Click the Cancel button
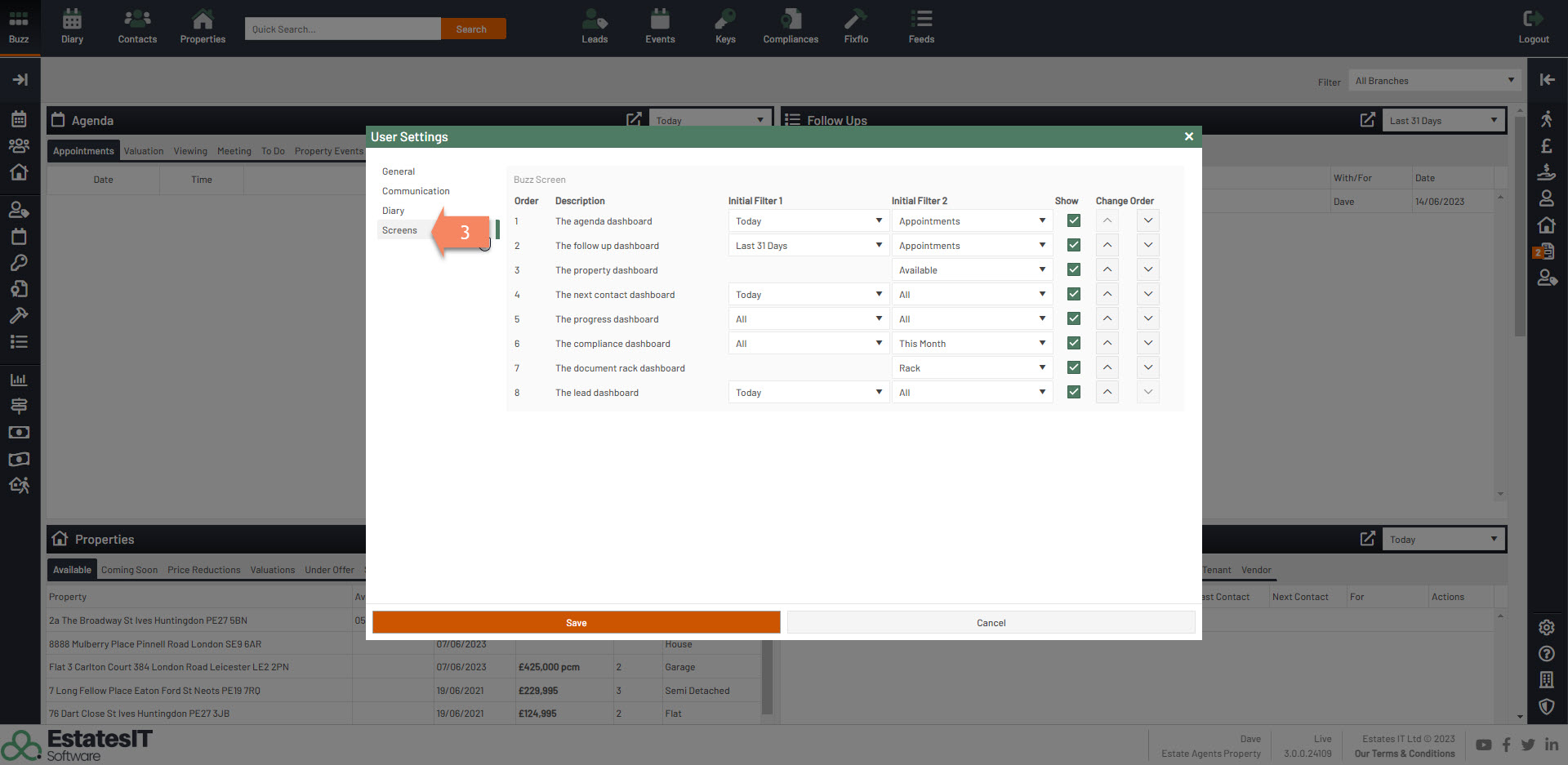The width and height of the screenshot is (1568, 765). [x=991, y=622]
